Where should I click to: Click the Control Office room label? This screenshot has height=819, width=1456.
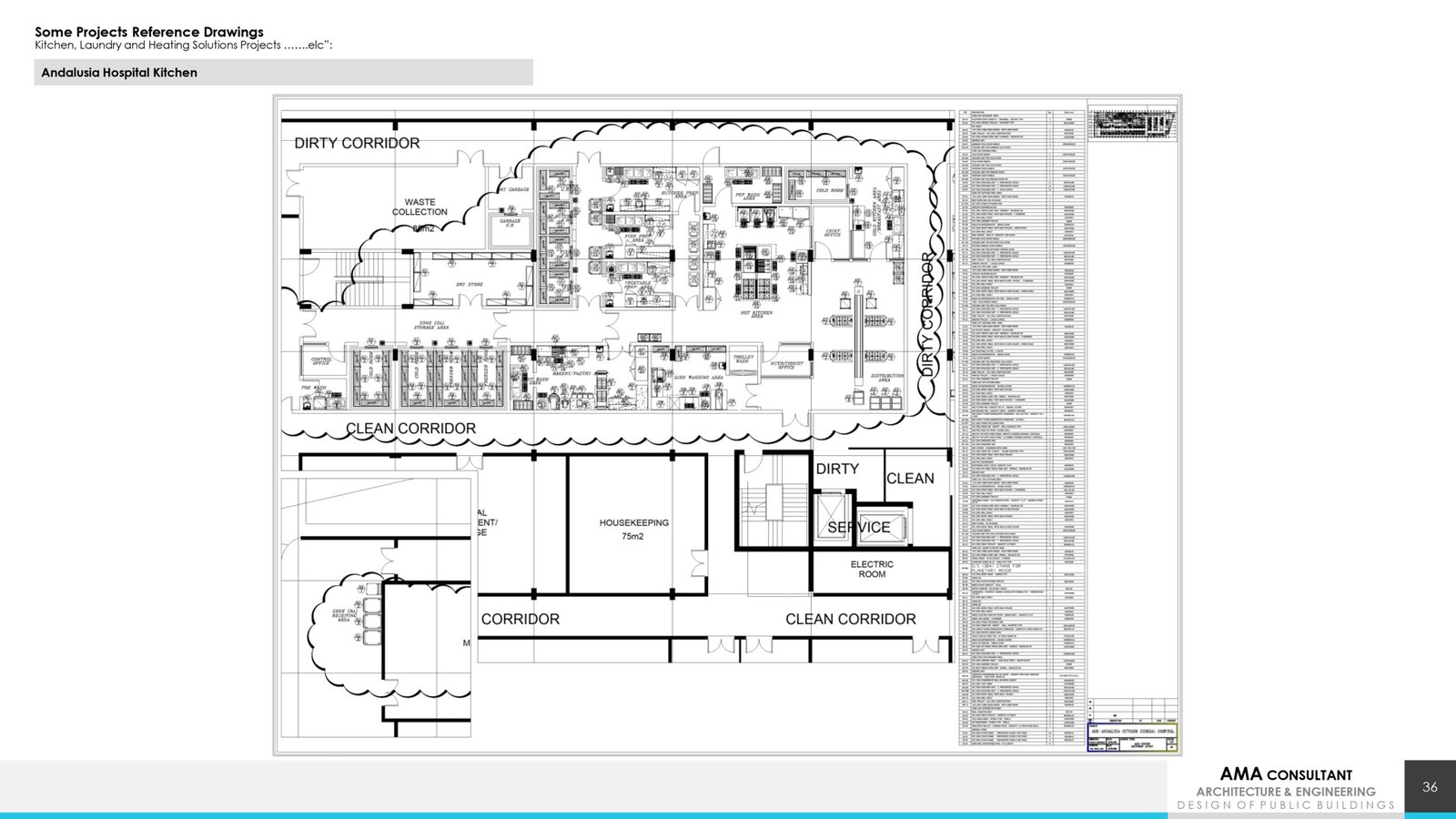tap(321, 361)
